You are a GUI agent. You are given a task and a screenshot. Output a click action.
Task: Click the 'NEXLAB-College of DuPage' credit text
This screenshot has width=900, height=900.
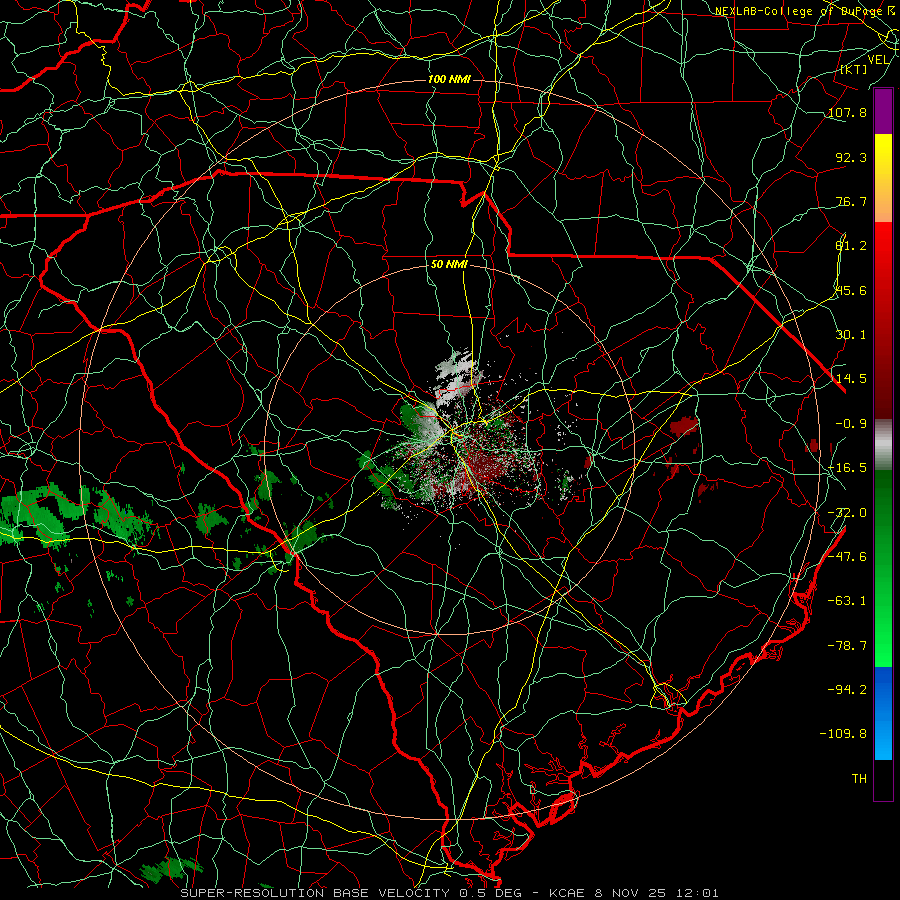point(798,11)
